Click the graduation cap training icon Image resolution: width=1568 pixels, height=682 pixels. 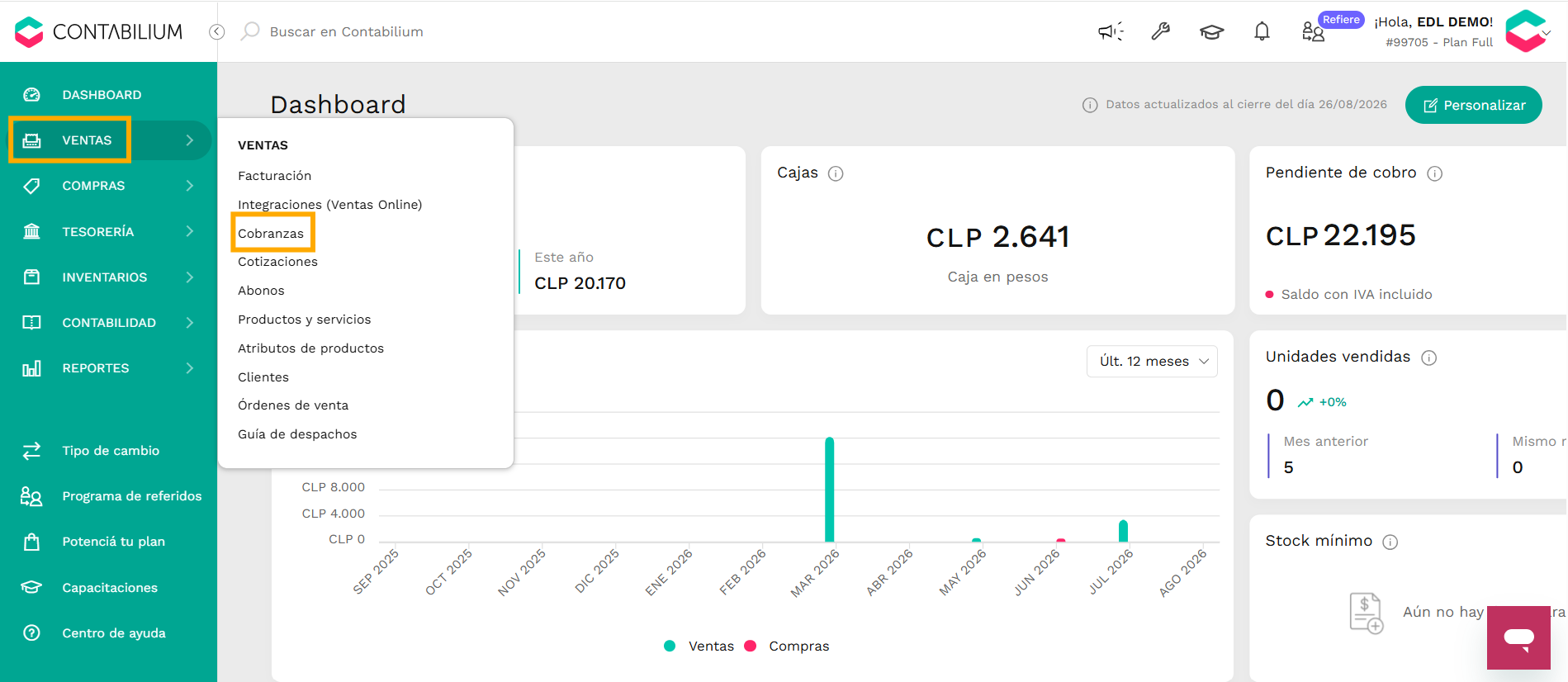[1211, 32]
